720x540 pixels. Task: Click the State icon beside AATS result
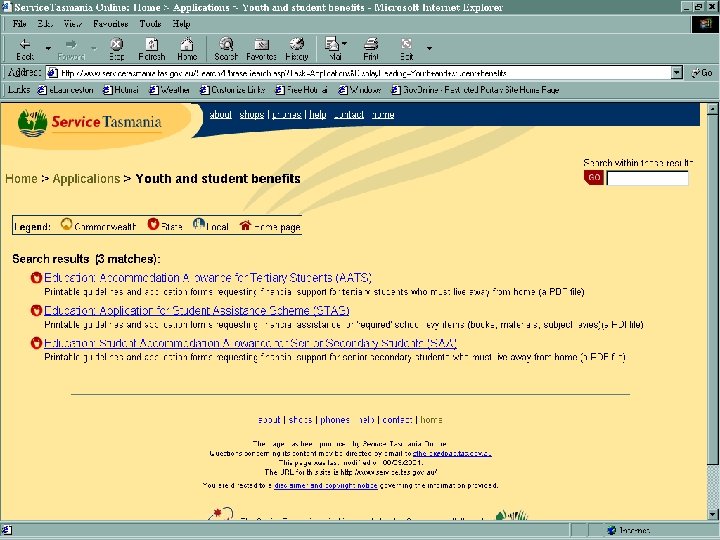tap(36, 277)
